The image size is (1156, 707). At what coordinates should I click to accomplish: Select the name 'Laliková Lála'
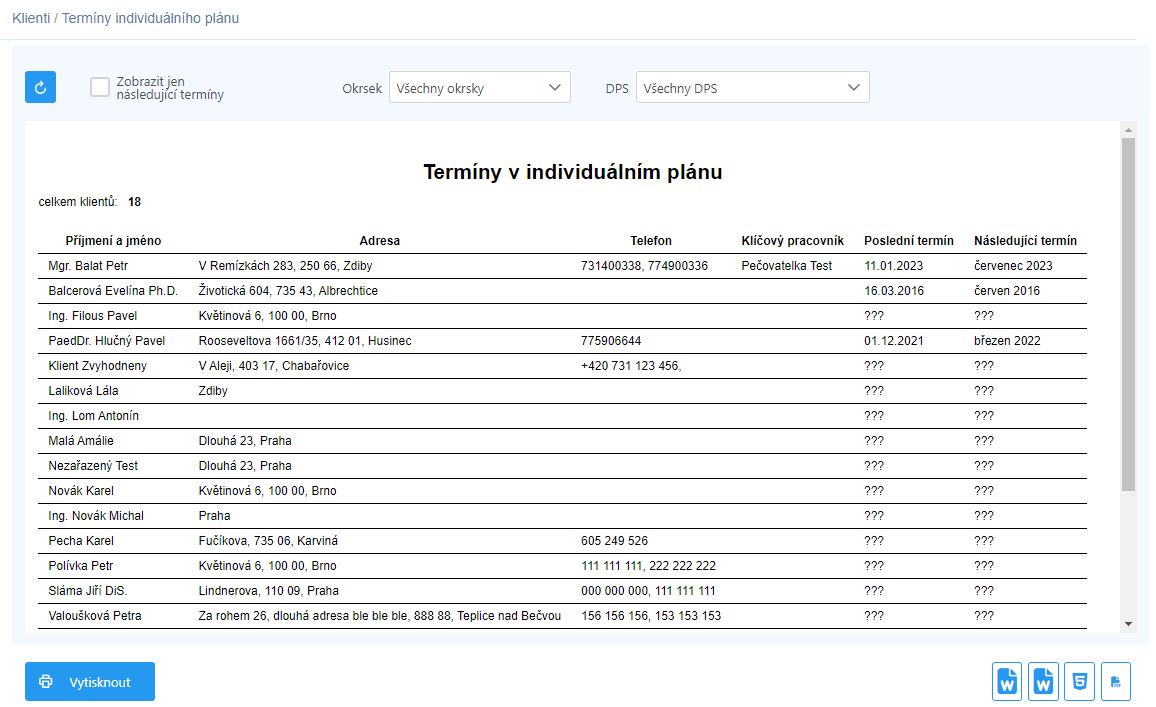[83, 391]
